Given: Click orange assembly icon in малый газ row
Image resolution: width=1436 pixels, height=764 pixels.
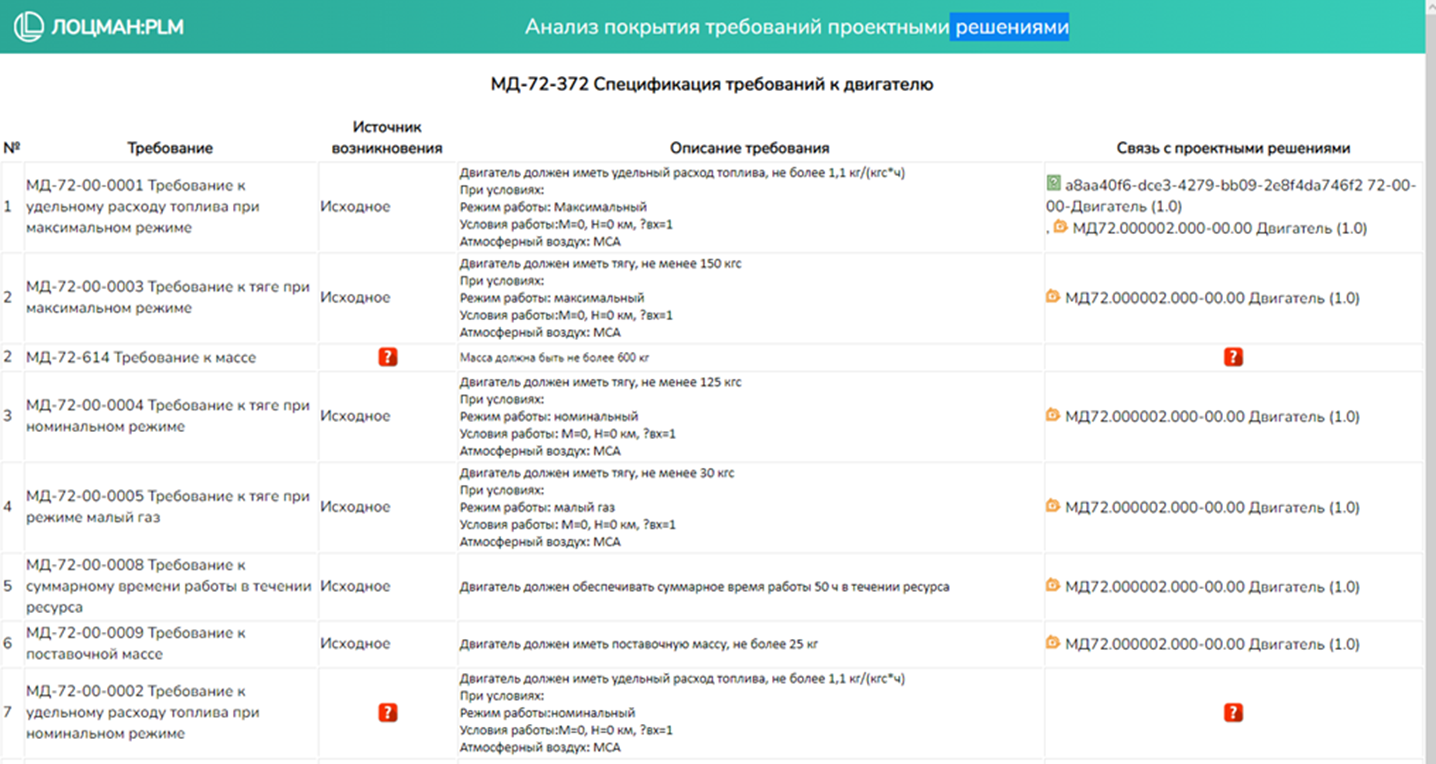Looking at the screenshot, I should 1053,506.
